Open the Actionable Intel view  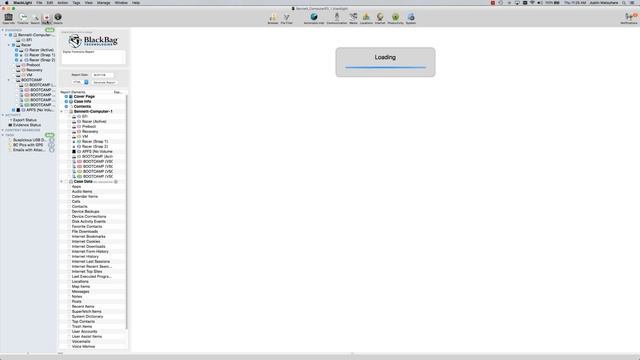(313, 18)
